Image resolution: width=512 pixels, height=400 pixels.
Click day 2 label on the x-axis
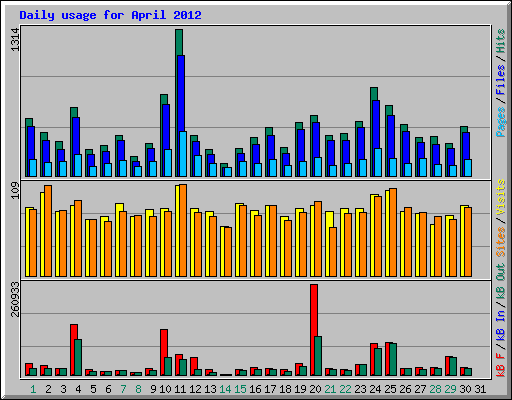[x=48, y=389]
